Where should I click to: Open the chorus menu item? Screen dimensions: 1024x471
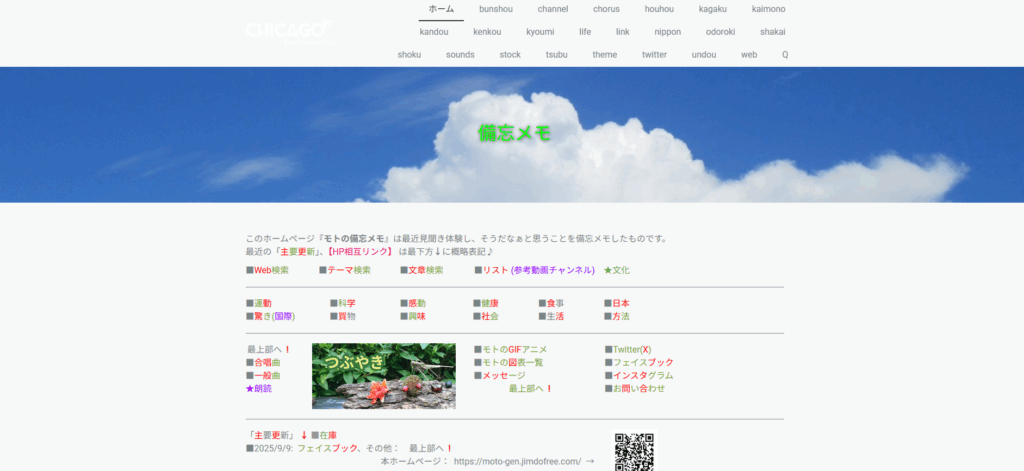coord(606,9)
